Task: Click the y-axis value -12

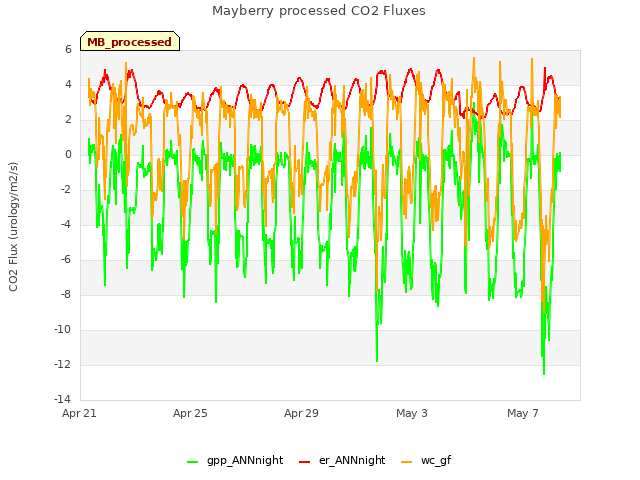Action: 62,364
